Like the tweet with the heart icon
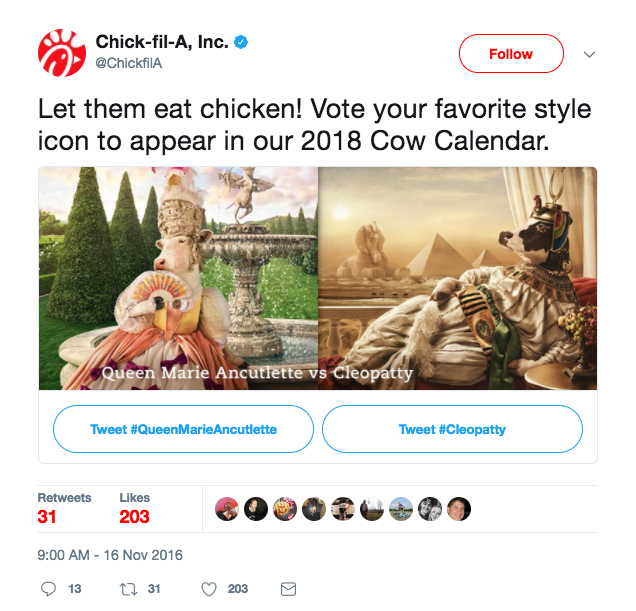The width and height of the screenshot is (636, 611). 209,589
